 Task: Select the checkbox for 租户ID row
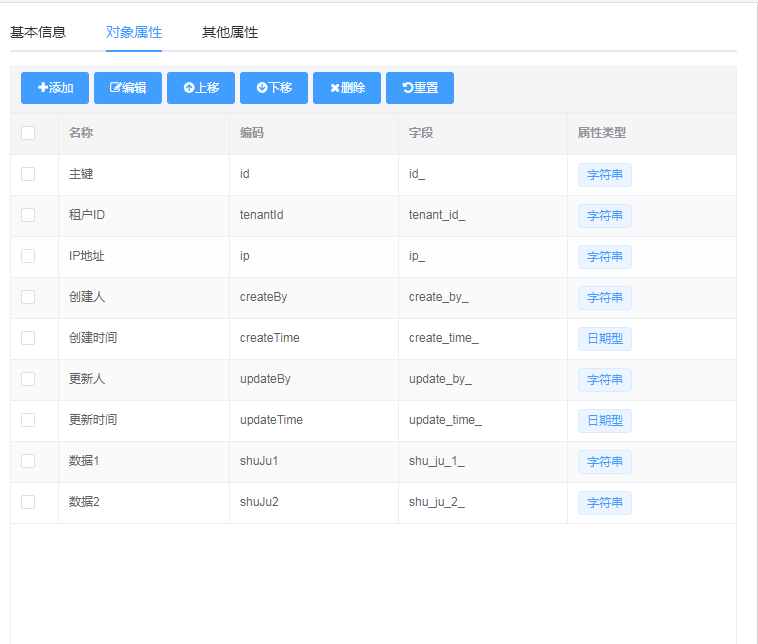pyautogui.click(x=28, y=215)
